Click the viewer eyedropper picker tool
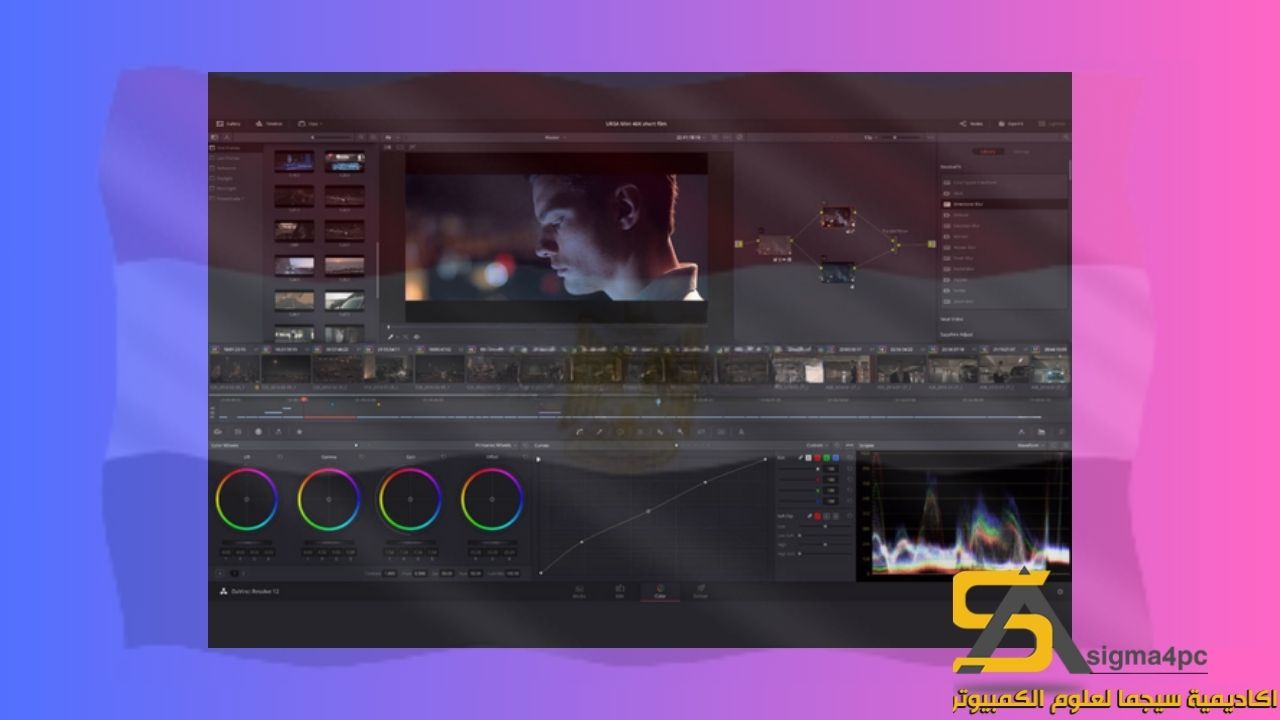The image size is (1280, 720). pos(391,337)
